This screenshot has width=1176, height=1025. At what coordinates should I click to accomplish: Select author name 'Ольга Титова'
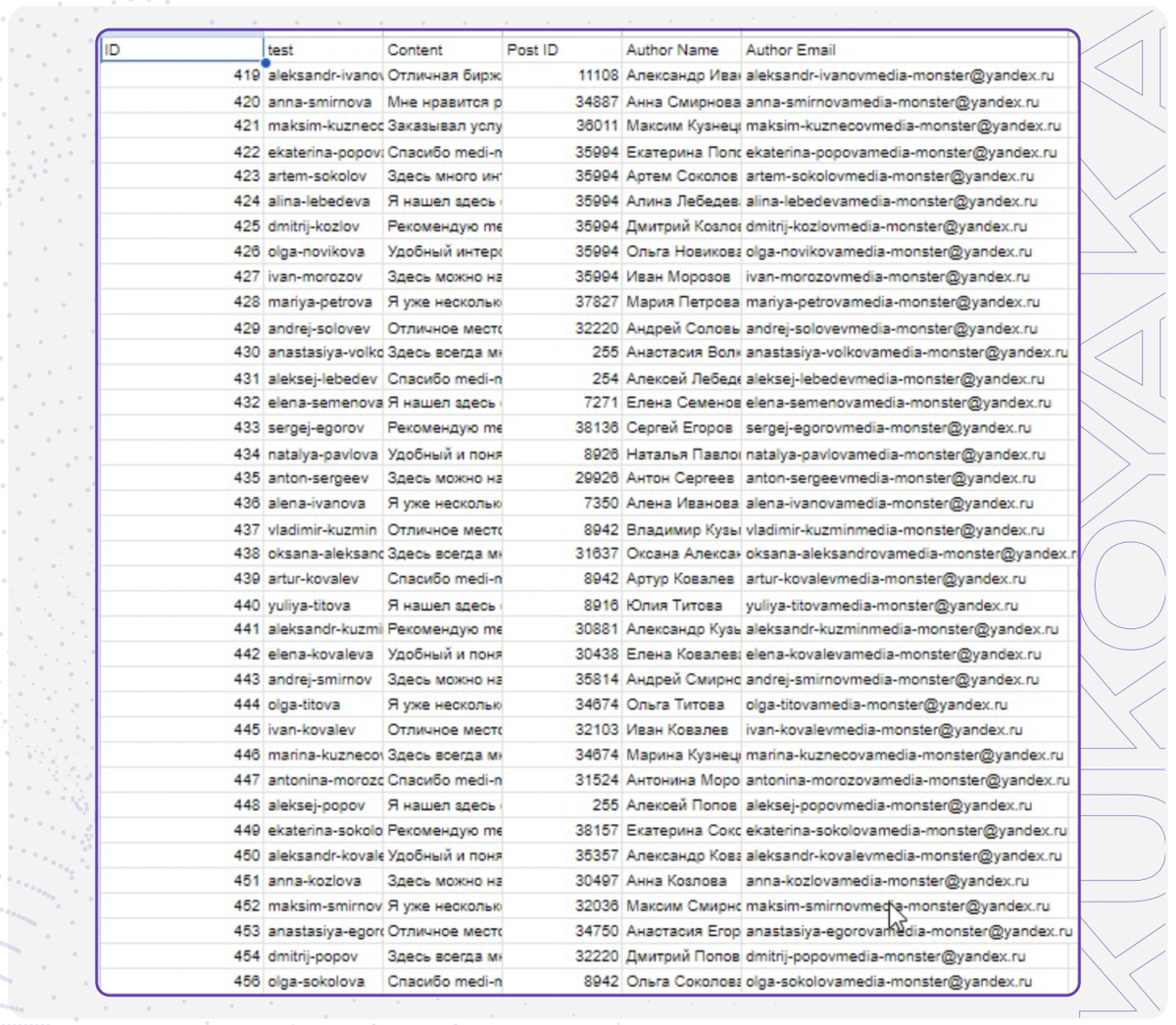(682, 704)
